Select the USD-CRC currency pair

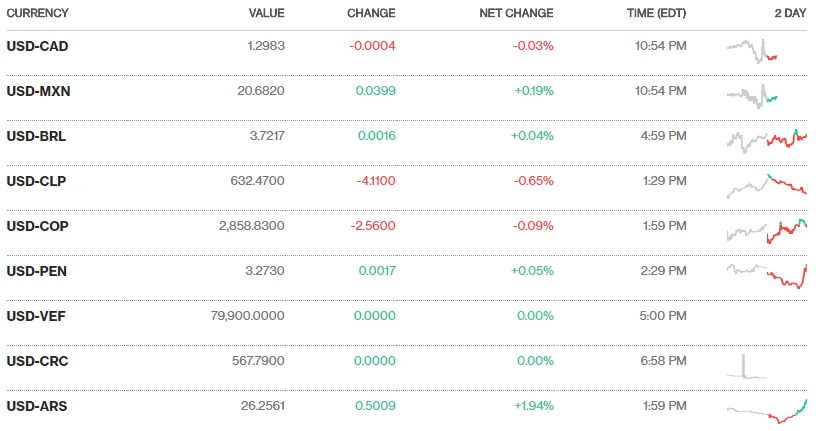tap(37, 361)
